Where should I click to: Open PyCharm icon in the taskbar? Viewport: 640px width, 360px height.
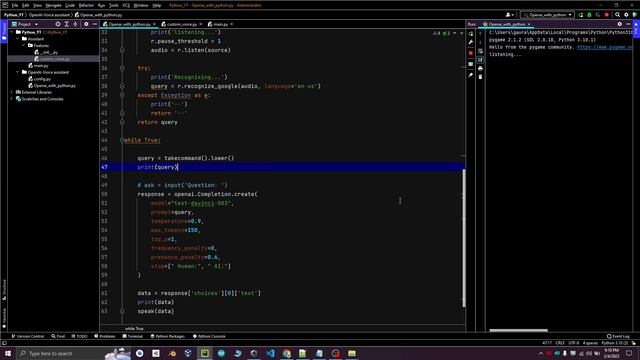[x=205, y=353]
